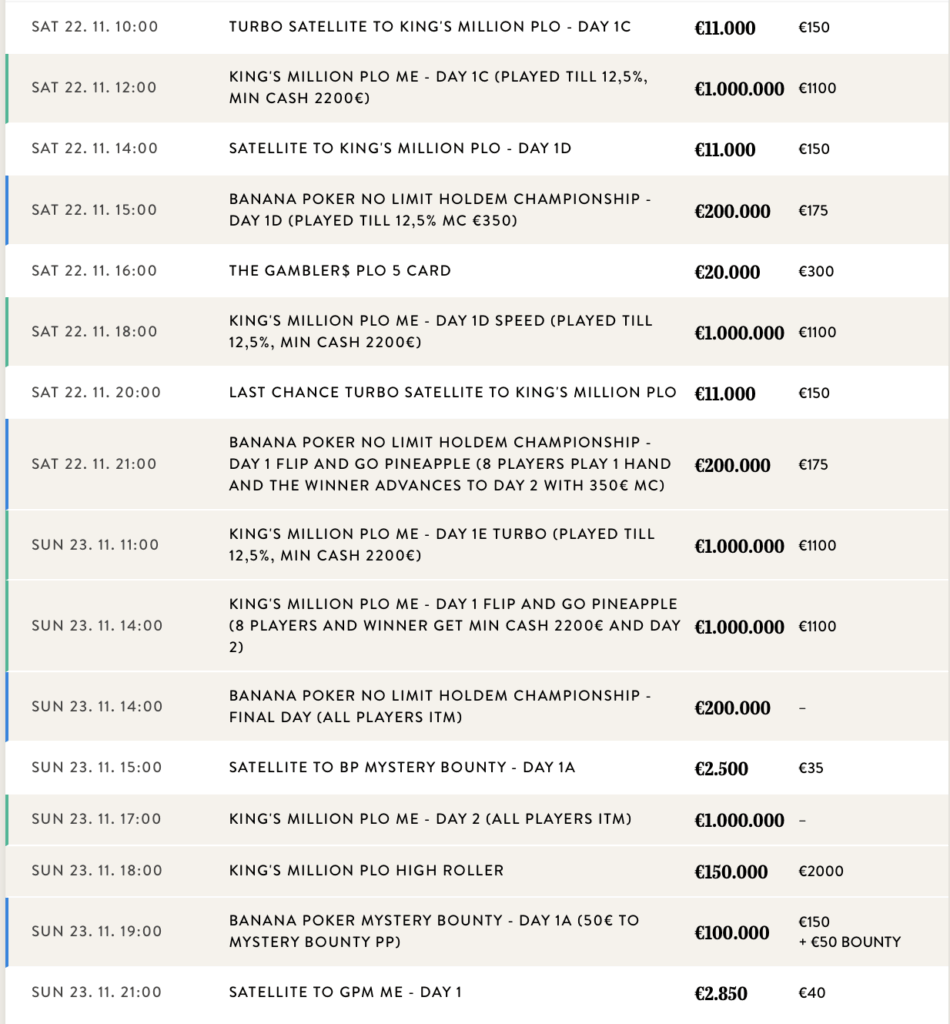Click the + €50 Bounty buy-in text
This screenshot has width=950, height=1024.
849,942
